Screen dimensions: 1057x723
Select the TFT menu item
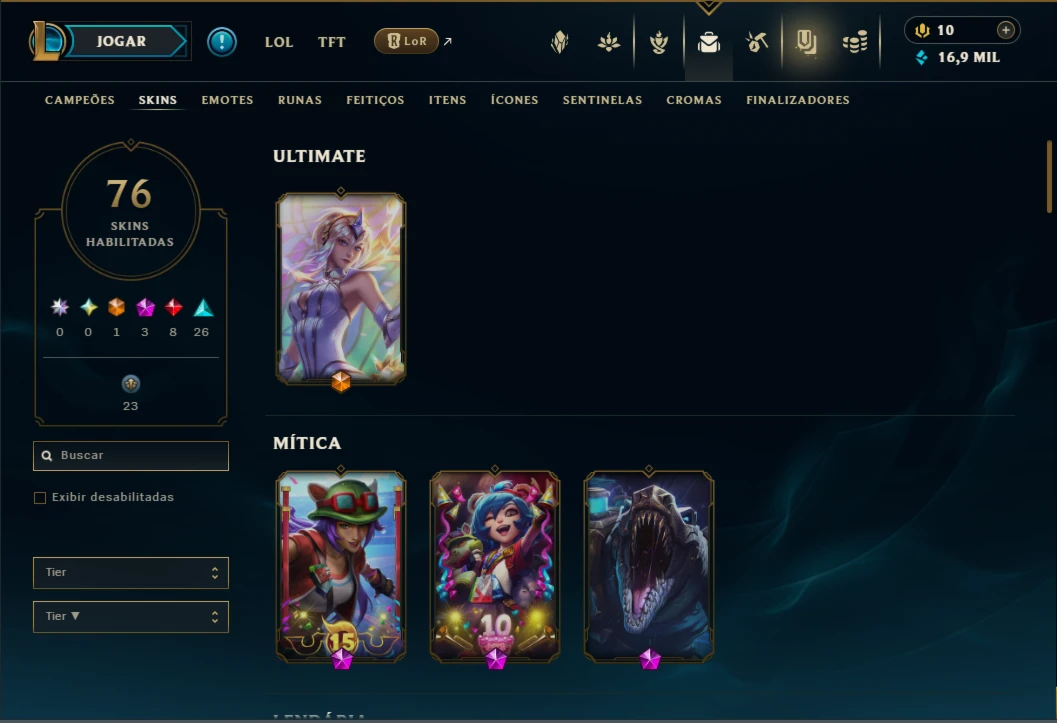332,42
